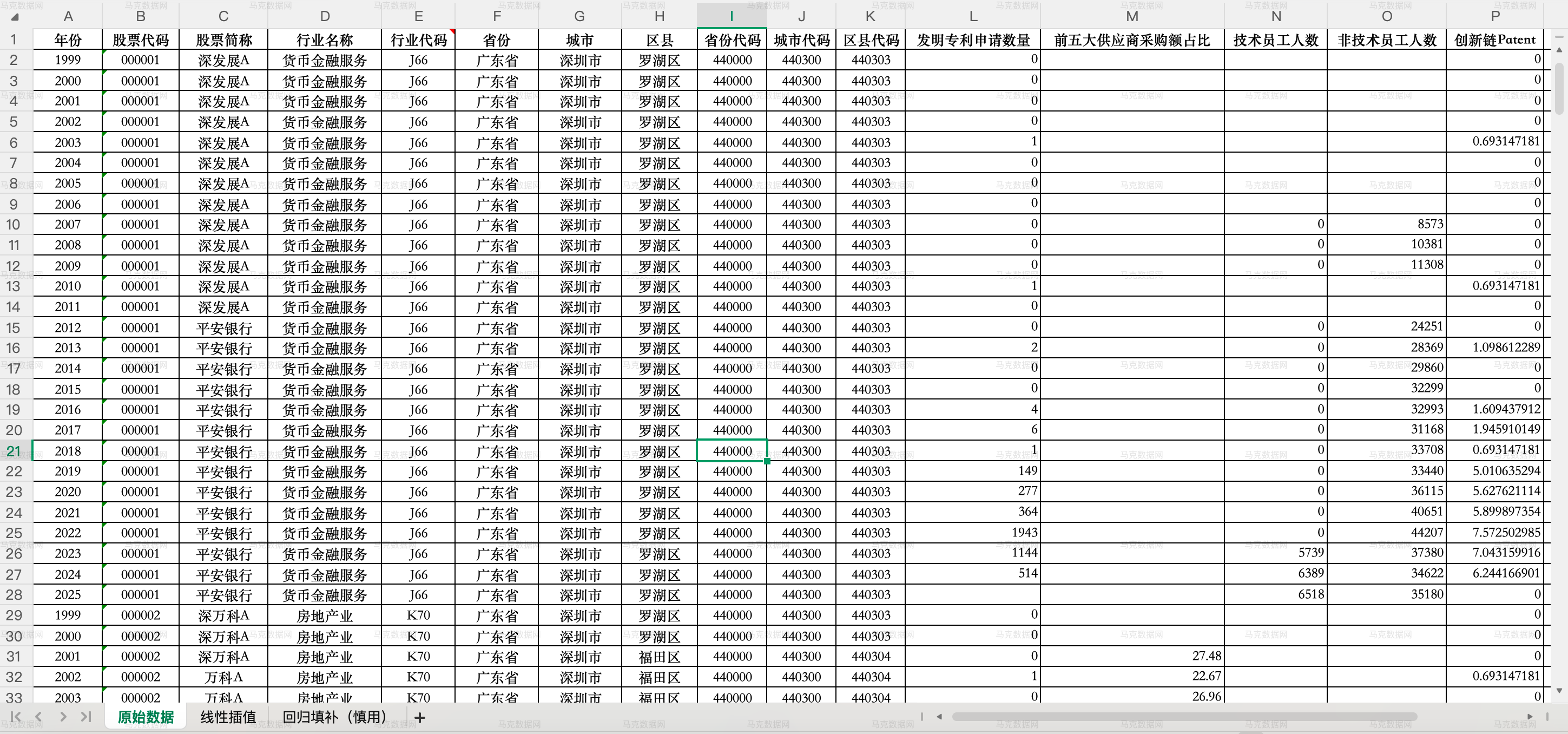Jump to last sheet using navigation icon
The image size is (1568, 734).
(x=84, y=717)
